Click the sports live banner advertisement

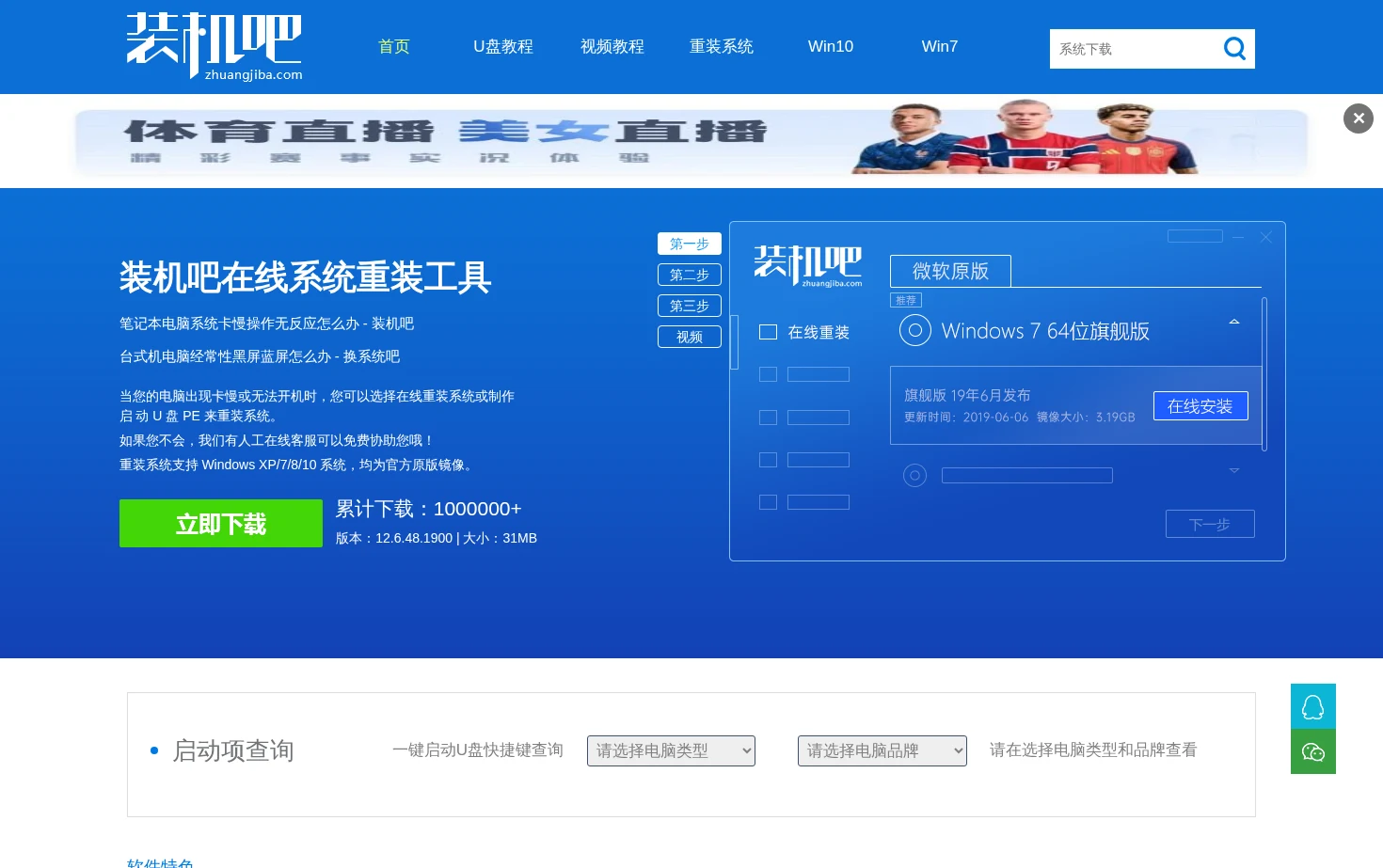(x=691, y=142)
